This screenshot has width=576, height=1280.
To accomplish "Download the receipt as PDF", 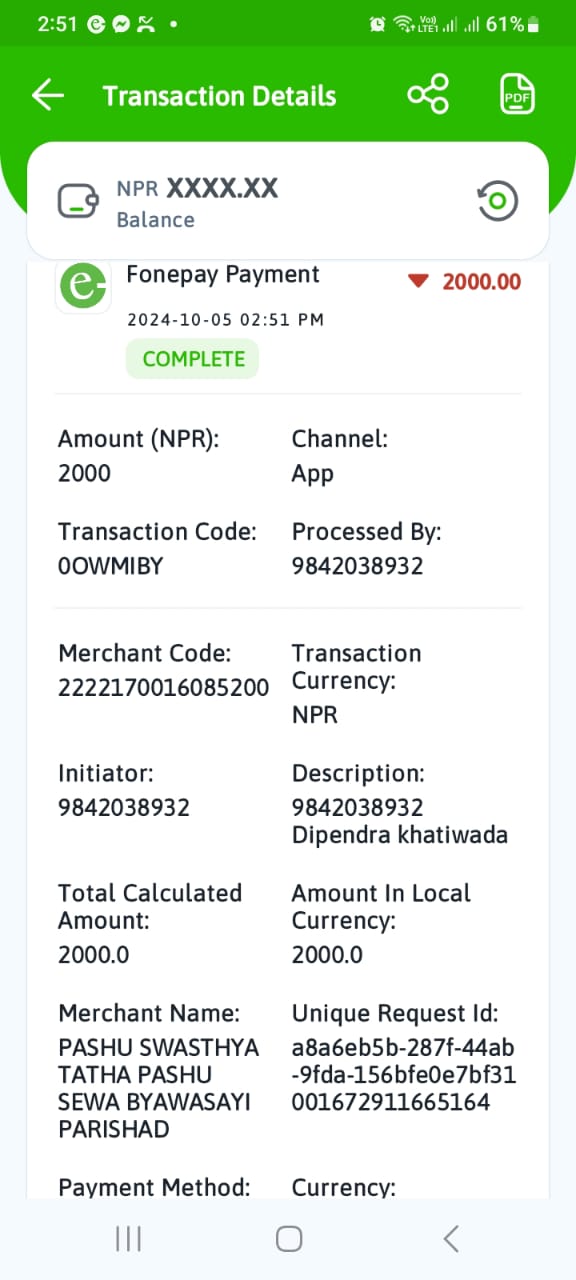I will (x=517, y=95).
